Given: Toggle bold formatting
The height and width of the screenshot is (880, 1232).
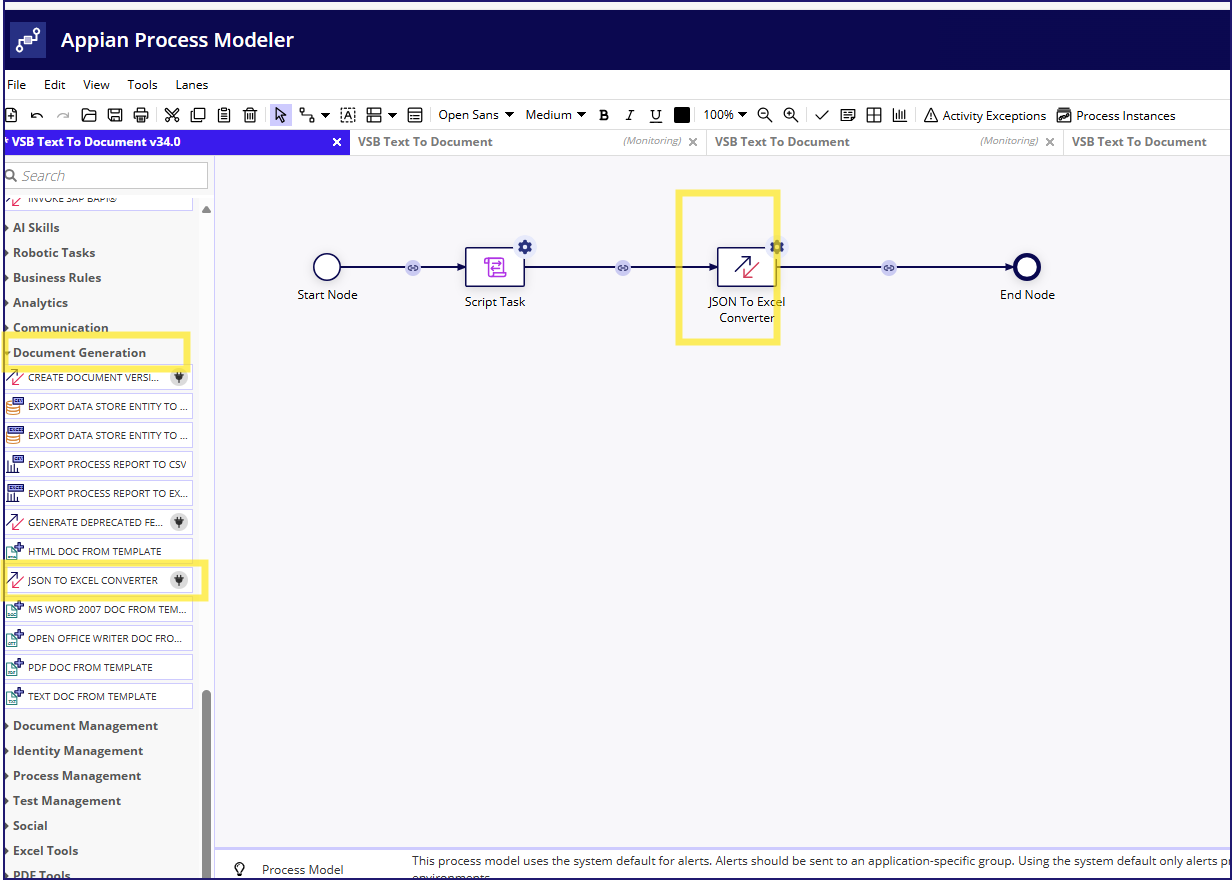Looking at the screenshot, I should [603, 115].
